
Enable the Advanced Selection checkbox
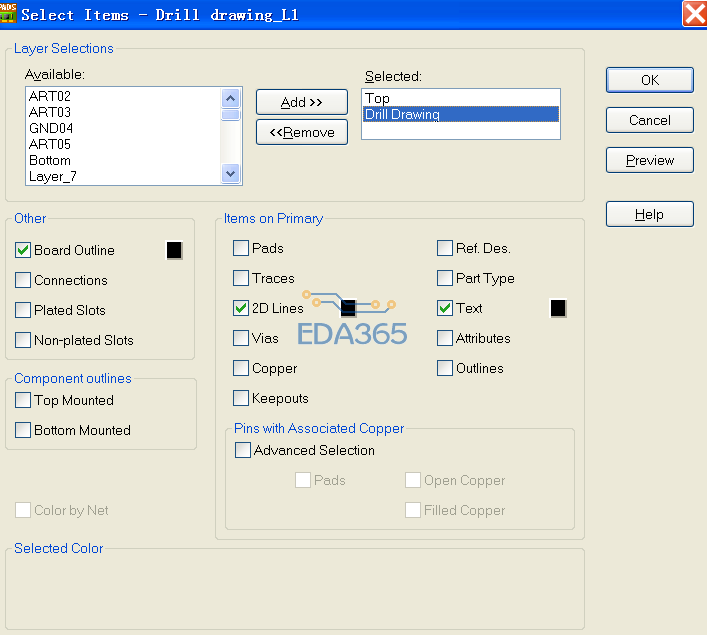(243, 450)
